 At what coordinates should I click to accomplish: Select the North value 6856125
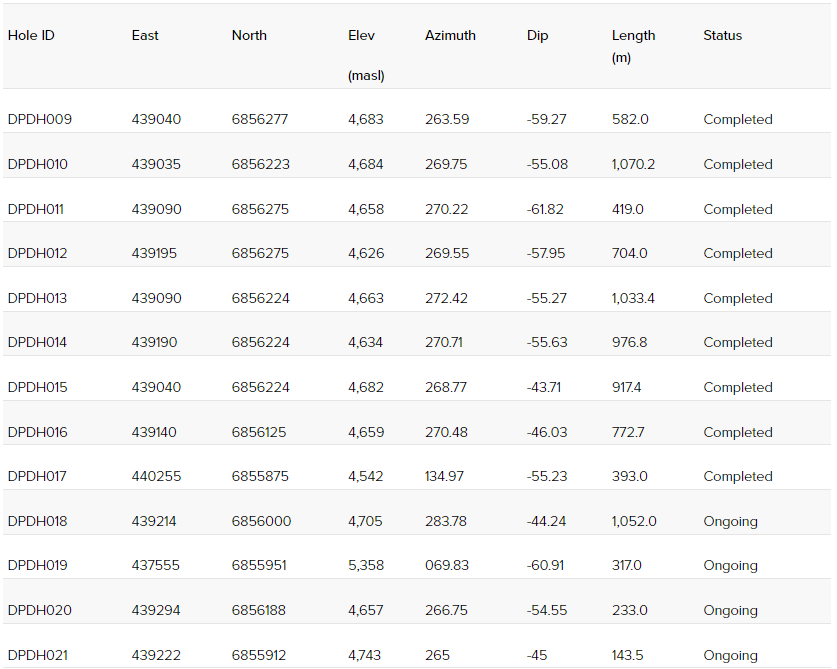coord(260,432)
